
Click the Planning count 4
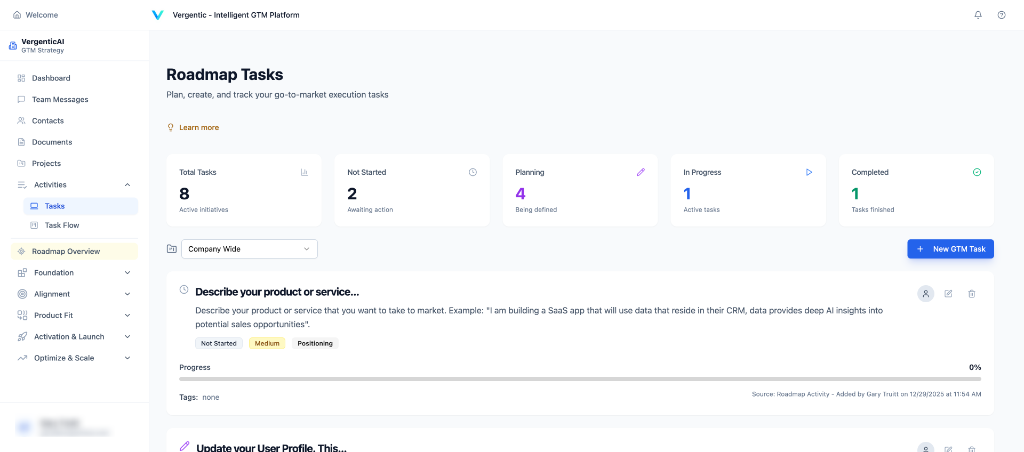tap(520, 193)
